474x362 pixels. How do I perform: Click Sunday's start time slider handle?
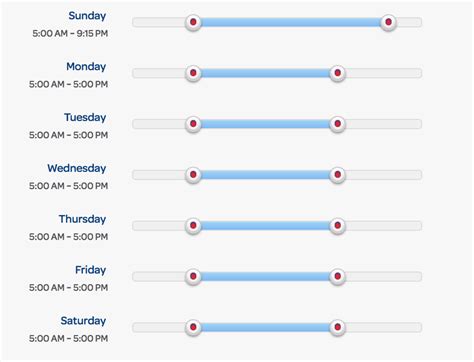pos(193,22)
